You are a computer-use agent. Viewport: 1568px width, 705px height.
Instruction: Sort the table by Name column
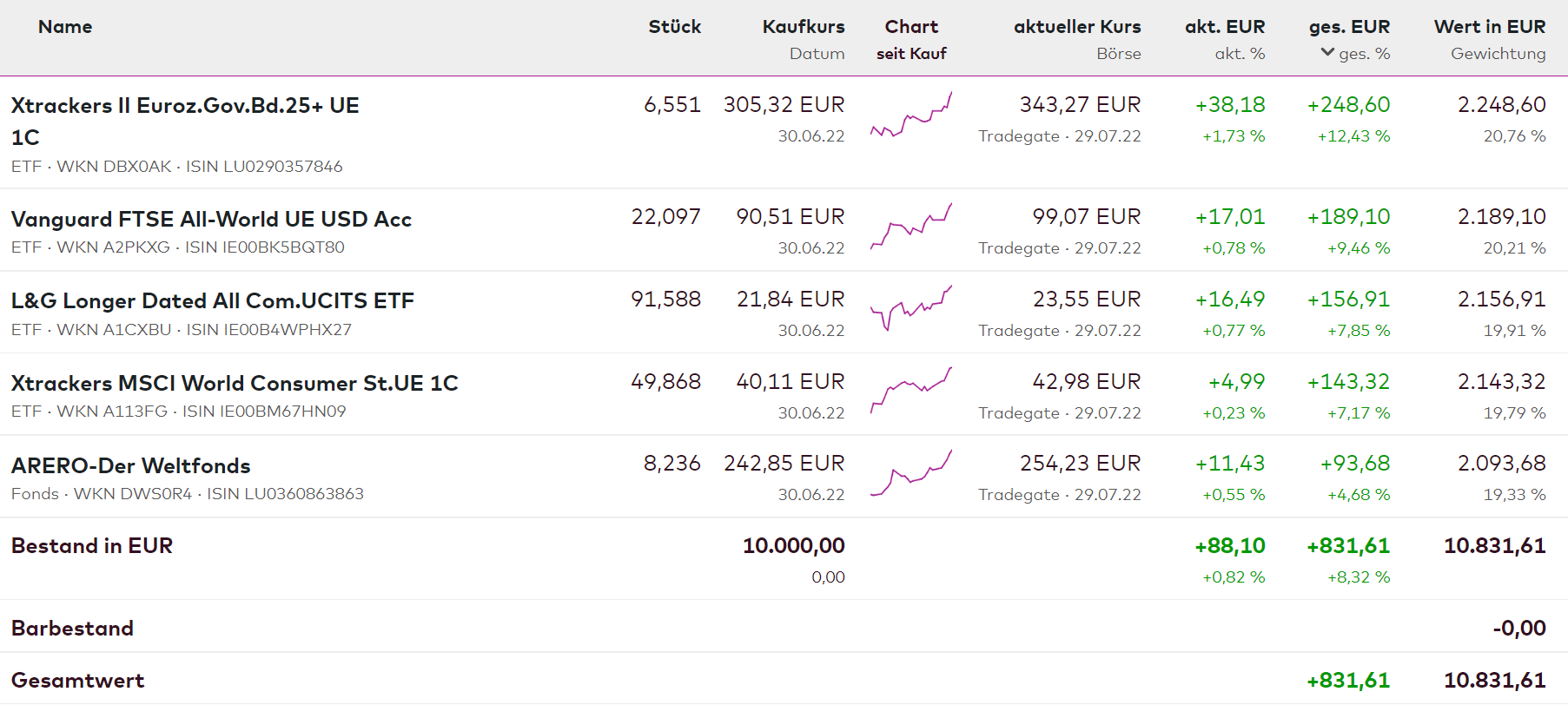point(65,27)
